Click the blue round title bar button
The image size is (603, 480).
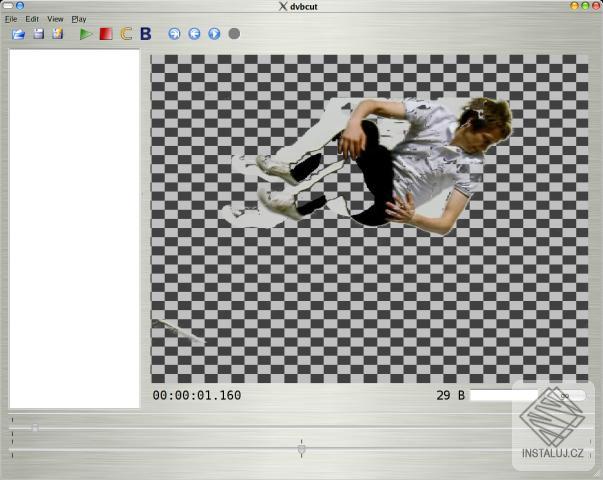click(x=20, y=6)
